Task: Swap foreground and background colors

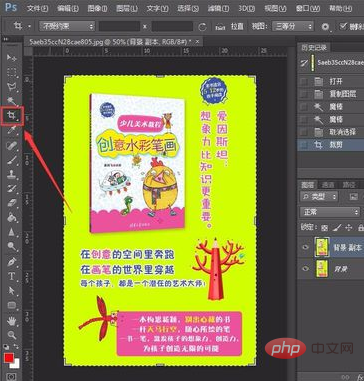Action: tap(17, 347)
